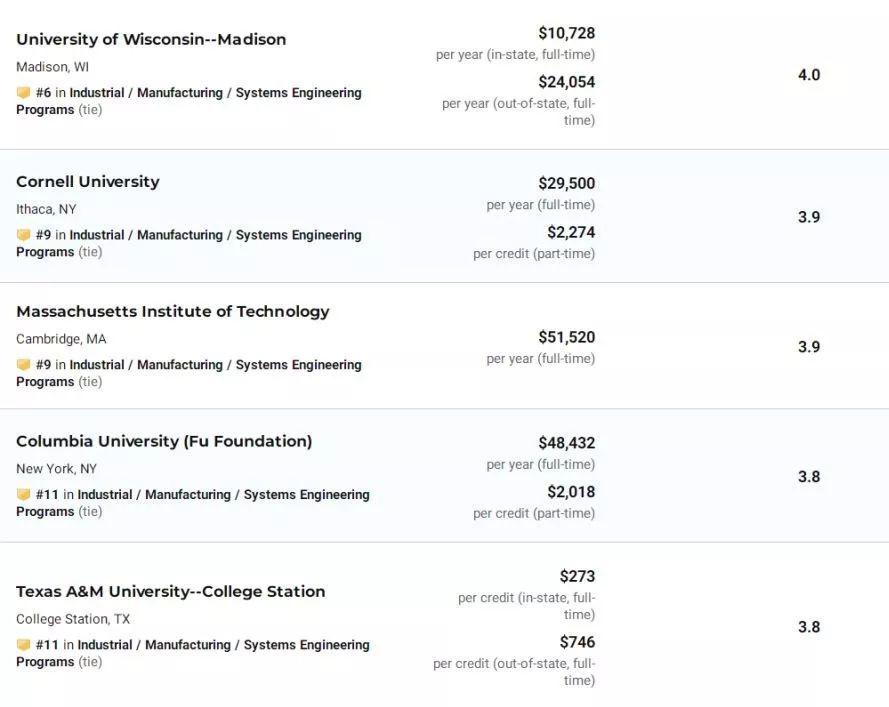Screen dimensions: 889x707
Task: Open Columbia University (Fu Foundation) page
Action: tap(164, 441)
